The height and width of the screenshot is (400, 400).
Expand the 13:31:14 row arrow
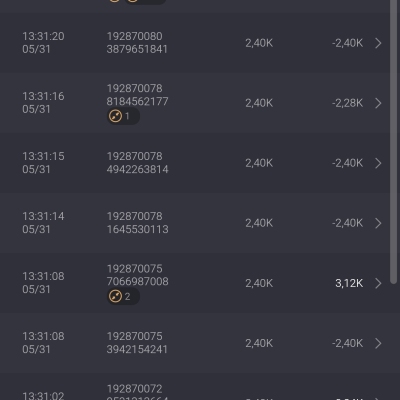tap(378, 223)
